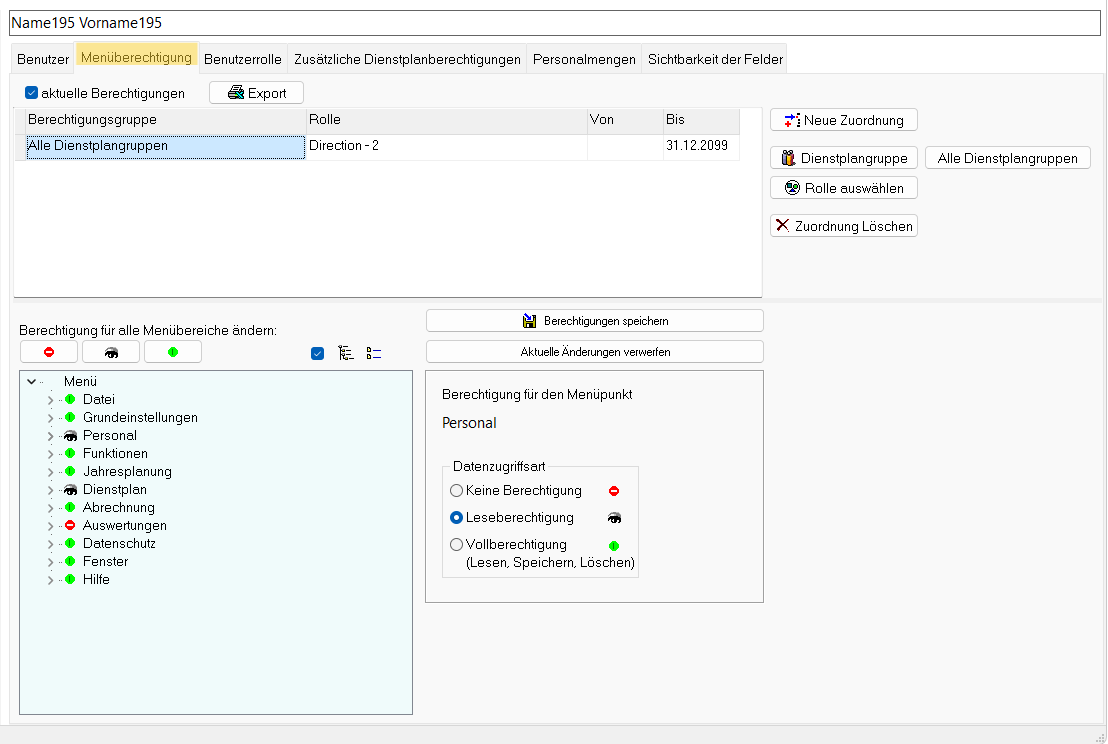Click the list view icon above the menu tree
The image size is (1108, 744).
pos(374,353)
